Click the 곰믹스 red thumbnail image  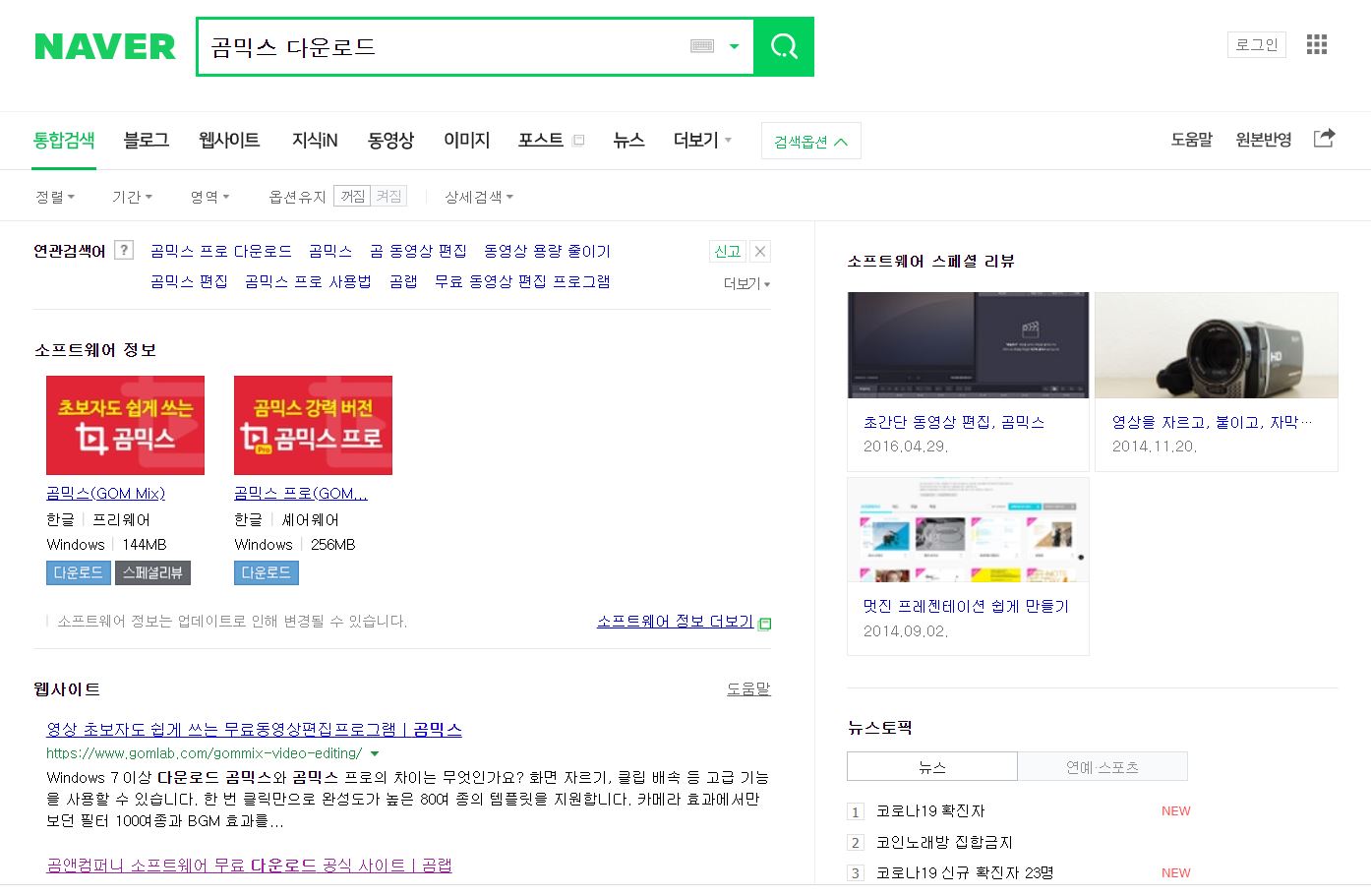click(x=125, y=425)
